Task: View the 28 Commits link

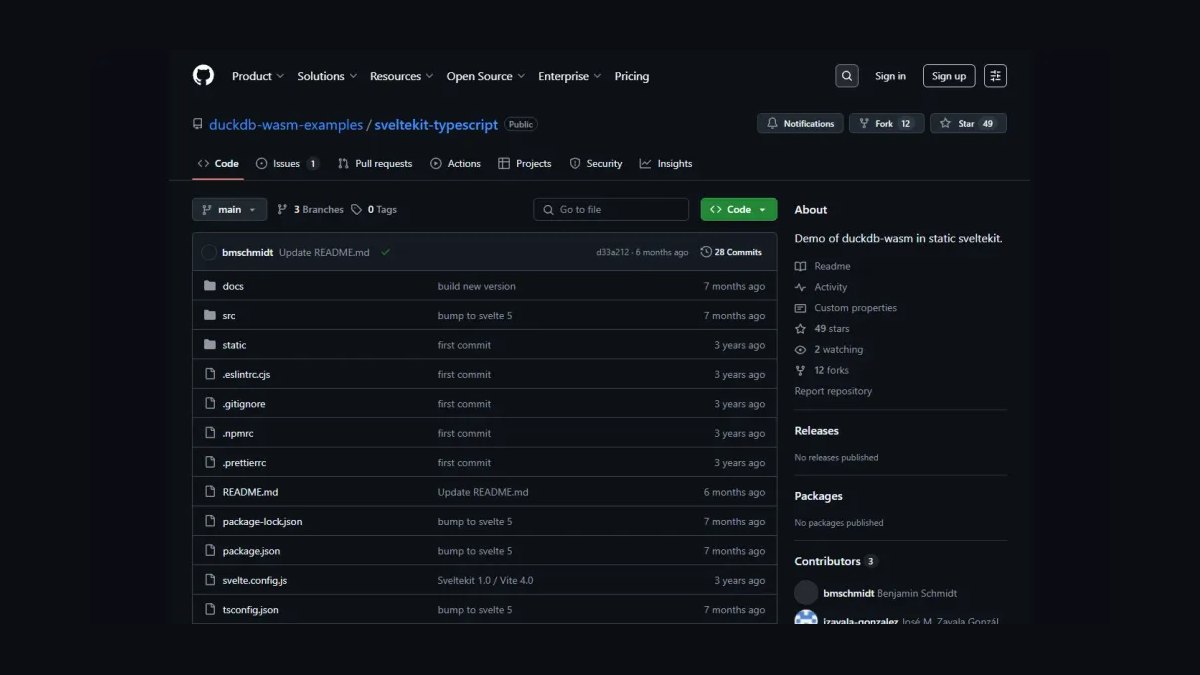Action: [731, 252]
